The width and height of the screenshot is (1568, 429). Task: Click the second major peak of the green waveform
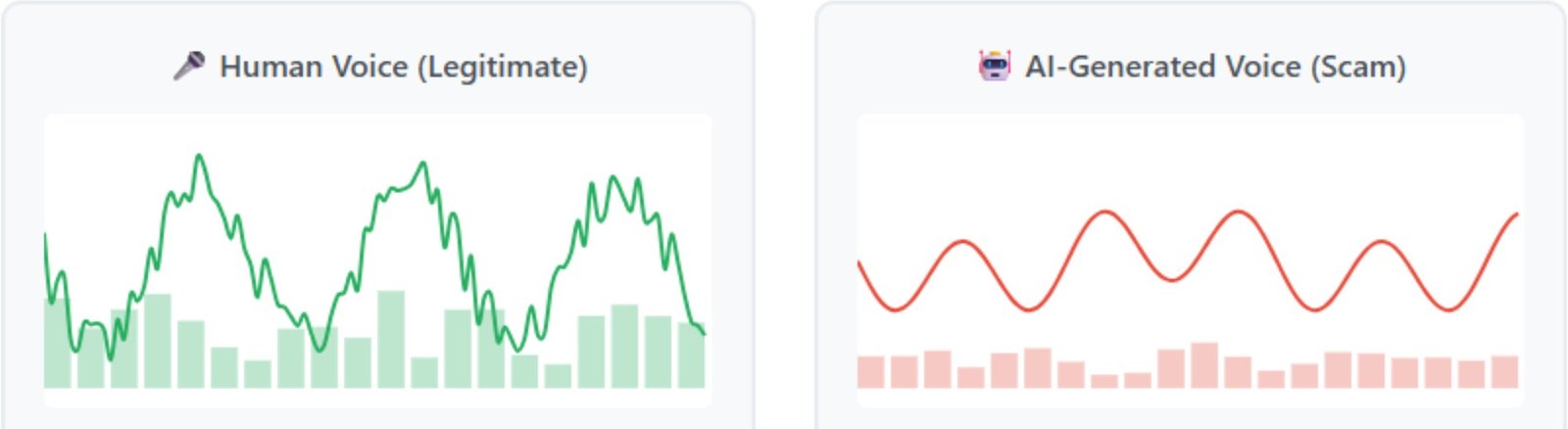(424, 164)
